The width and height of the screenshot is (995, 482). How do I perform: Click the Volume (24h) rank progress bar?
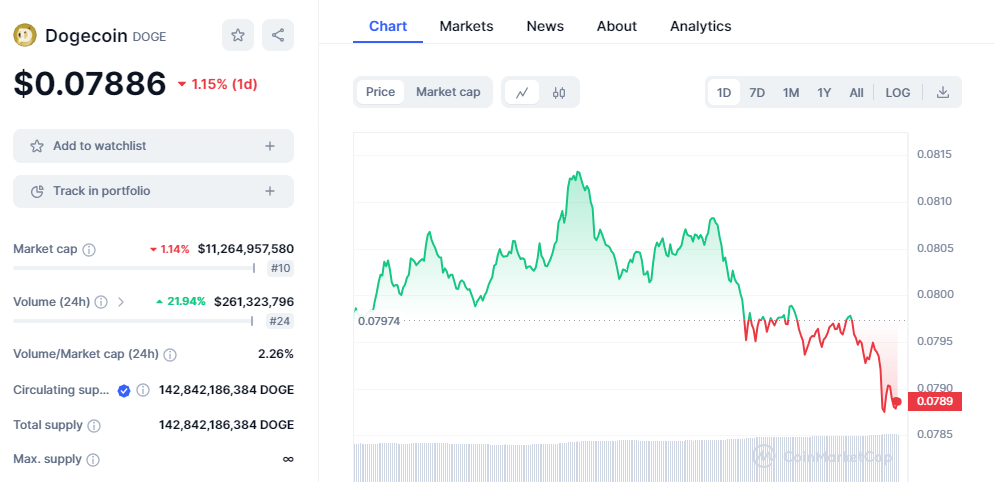click(133, 321)
